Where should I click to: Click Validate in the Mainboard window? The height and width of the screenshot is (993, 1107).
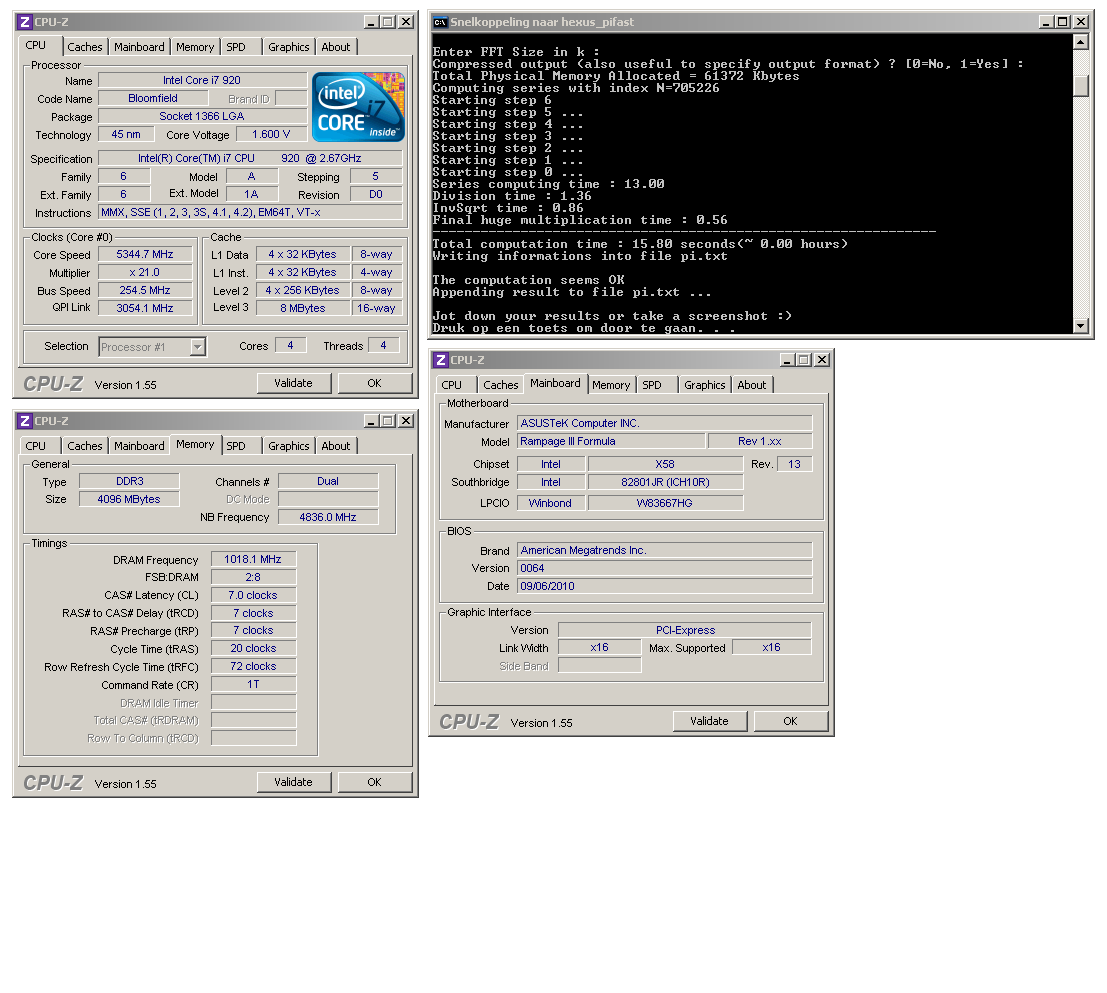(x=709, y=721)
